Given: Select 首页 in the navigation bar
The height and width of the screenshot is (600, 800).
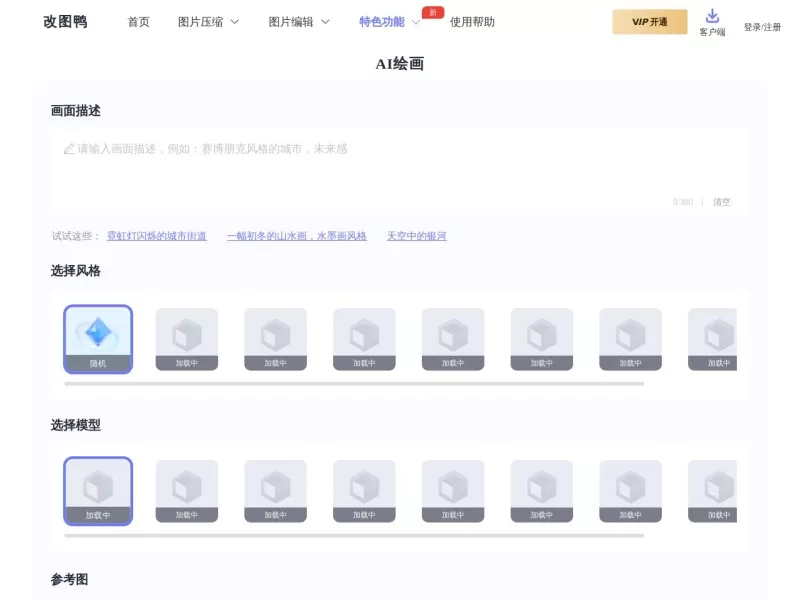Looking at the screenshot, I should (138, 20).
